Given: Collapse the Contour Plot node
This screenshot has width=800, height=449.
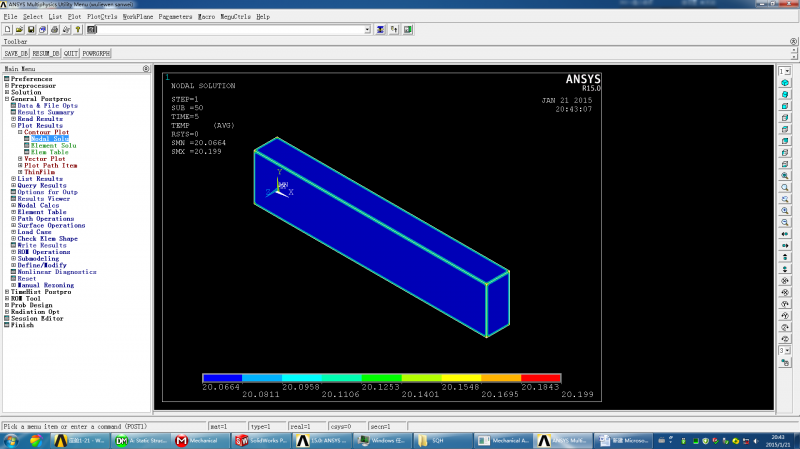Looking at the screenshot, I should coord(20,132).
